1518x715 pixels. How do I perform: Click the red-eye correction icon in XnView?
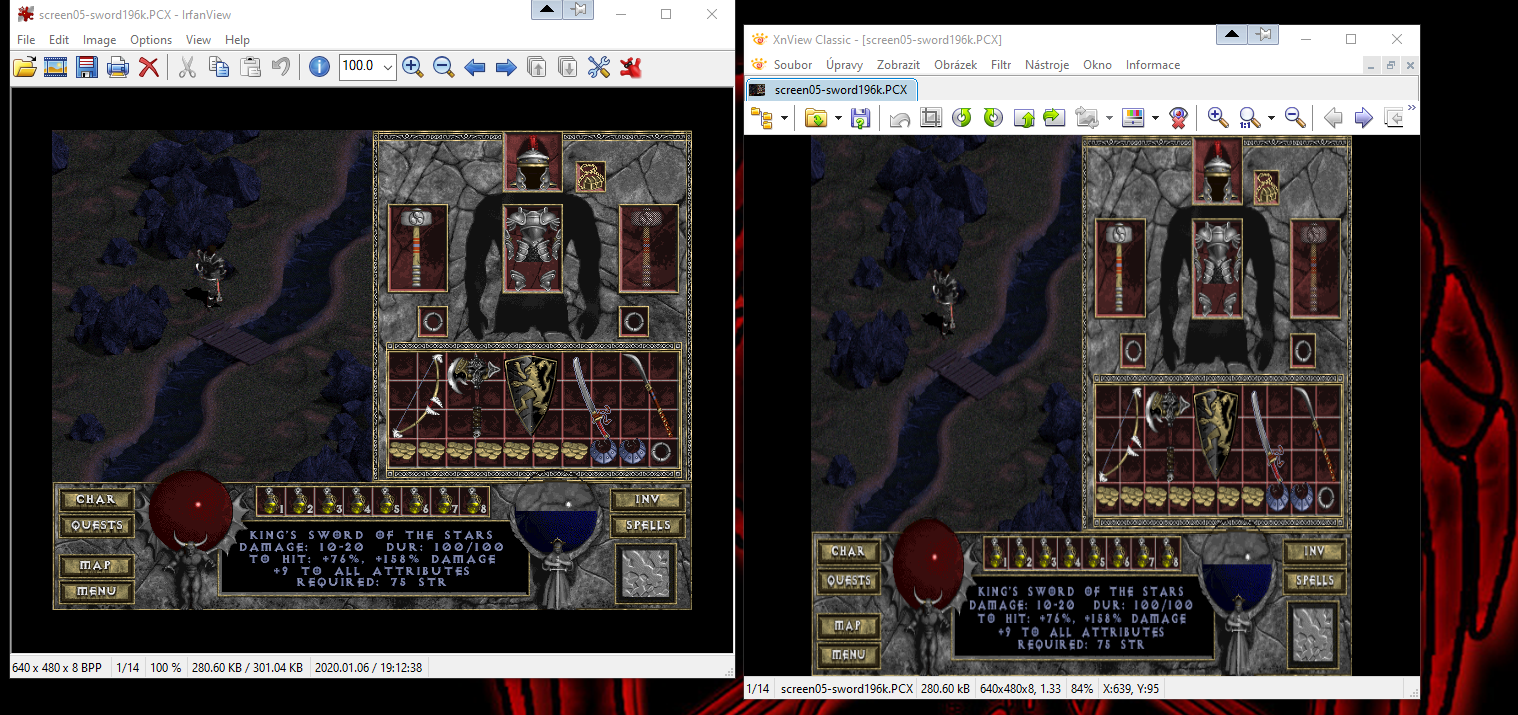pos(1178,118)
